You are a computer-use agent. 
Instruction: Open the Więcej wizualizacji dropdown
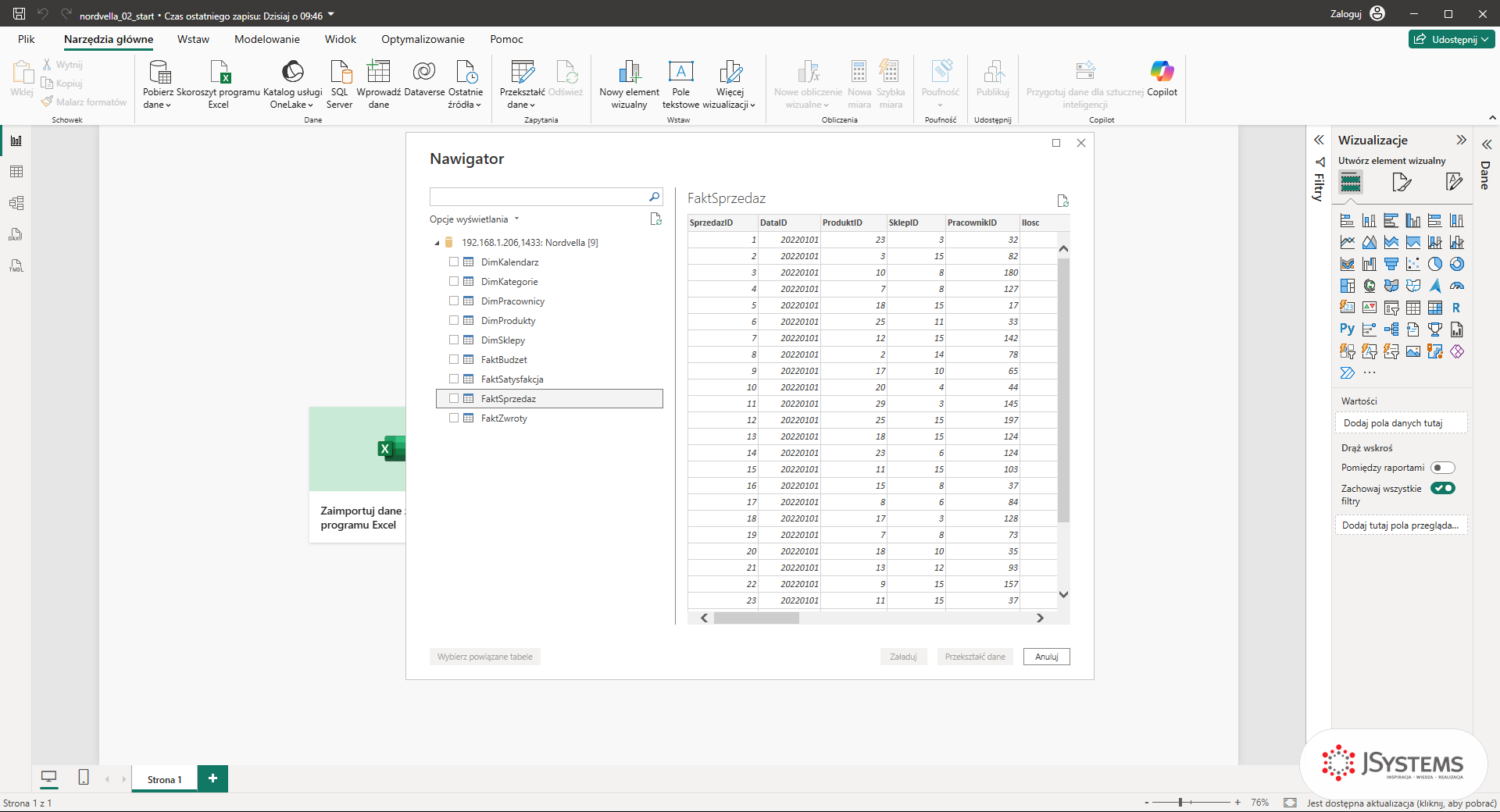pyautogui.click(x=730, y=84)
